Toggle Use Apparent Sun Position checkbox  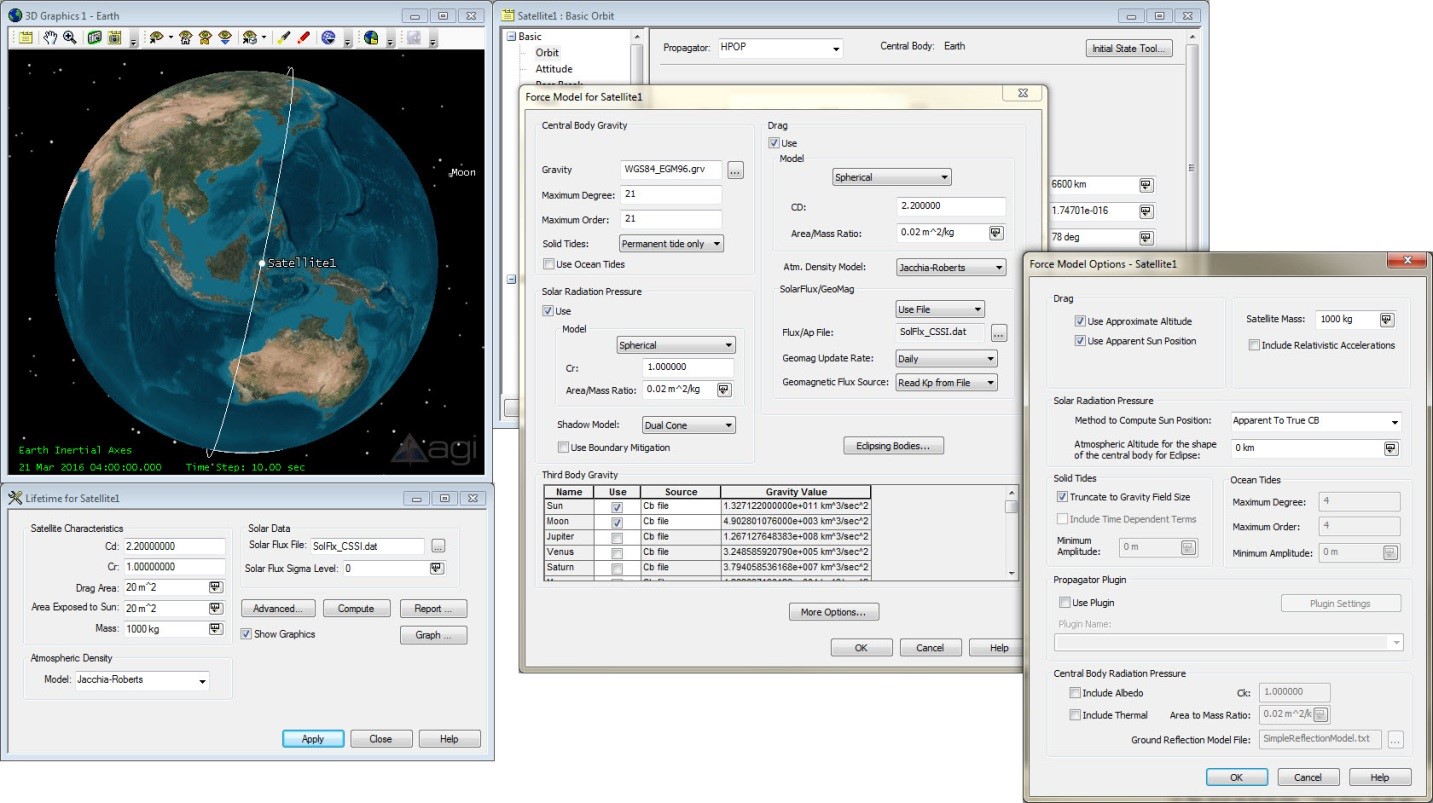coord(1080,341)
